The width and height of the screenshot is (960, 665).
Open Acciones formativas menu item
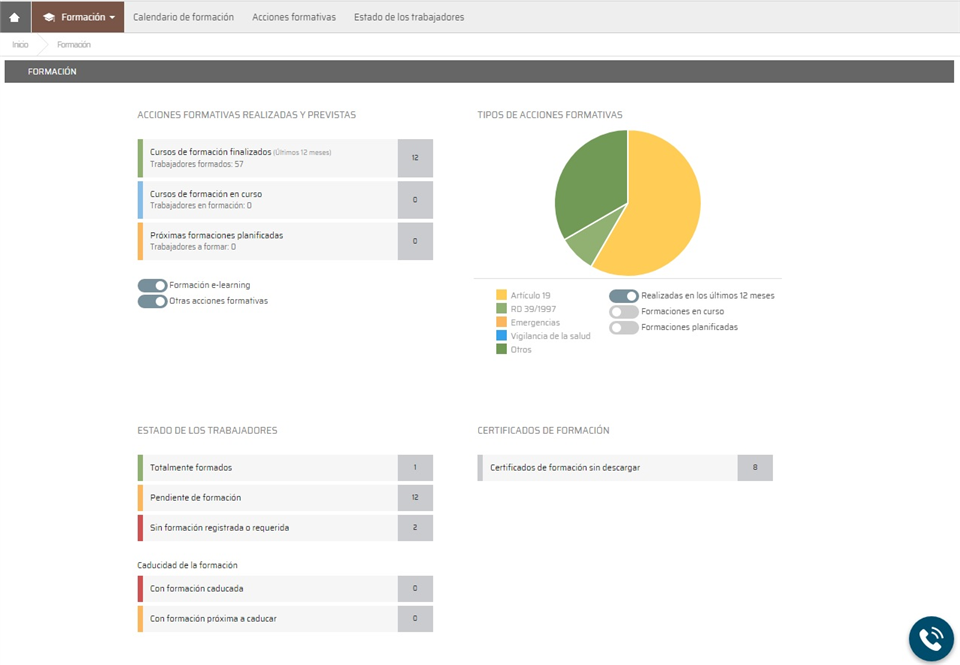tap(294, 17)
